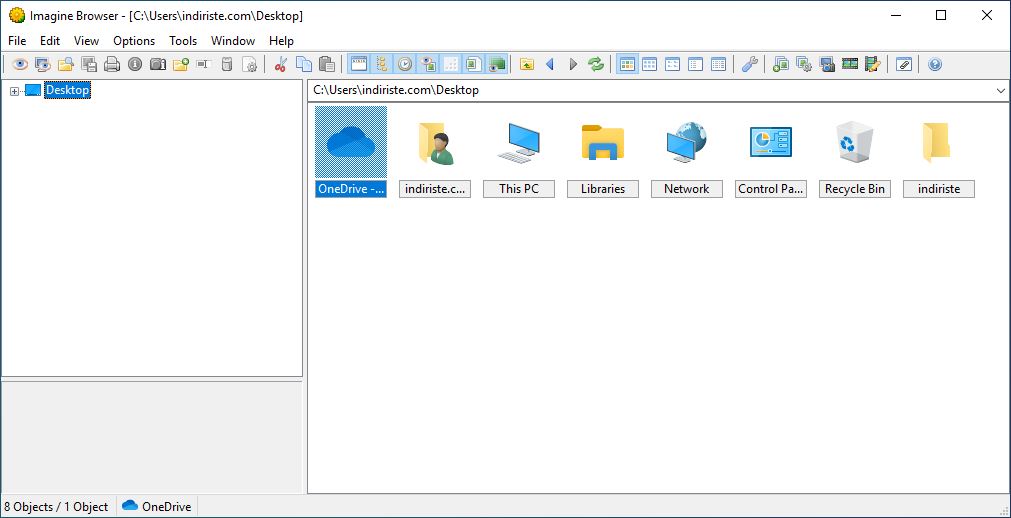
Task: Open file information with the i icon
Action: click(135, 64)
